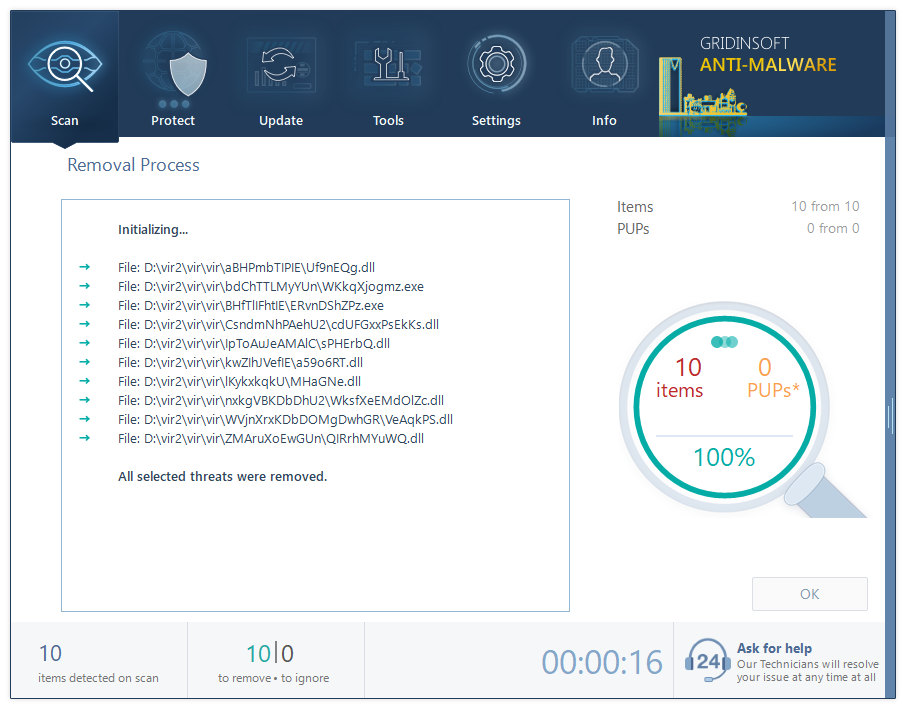The image size is (907, 710).
Task: Select the QIRrhMYuWQ.dll file entry
Action: click(x=271, y=438)
